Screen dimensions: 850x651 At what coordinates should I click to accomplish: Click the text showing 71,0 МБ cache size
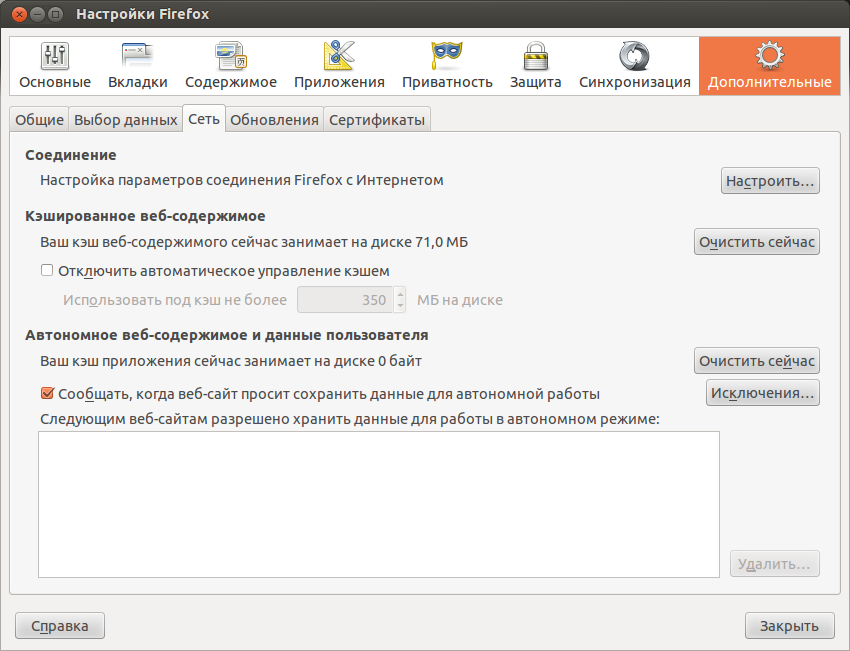[254, 242]
